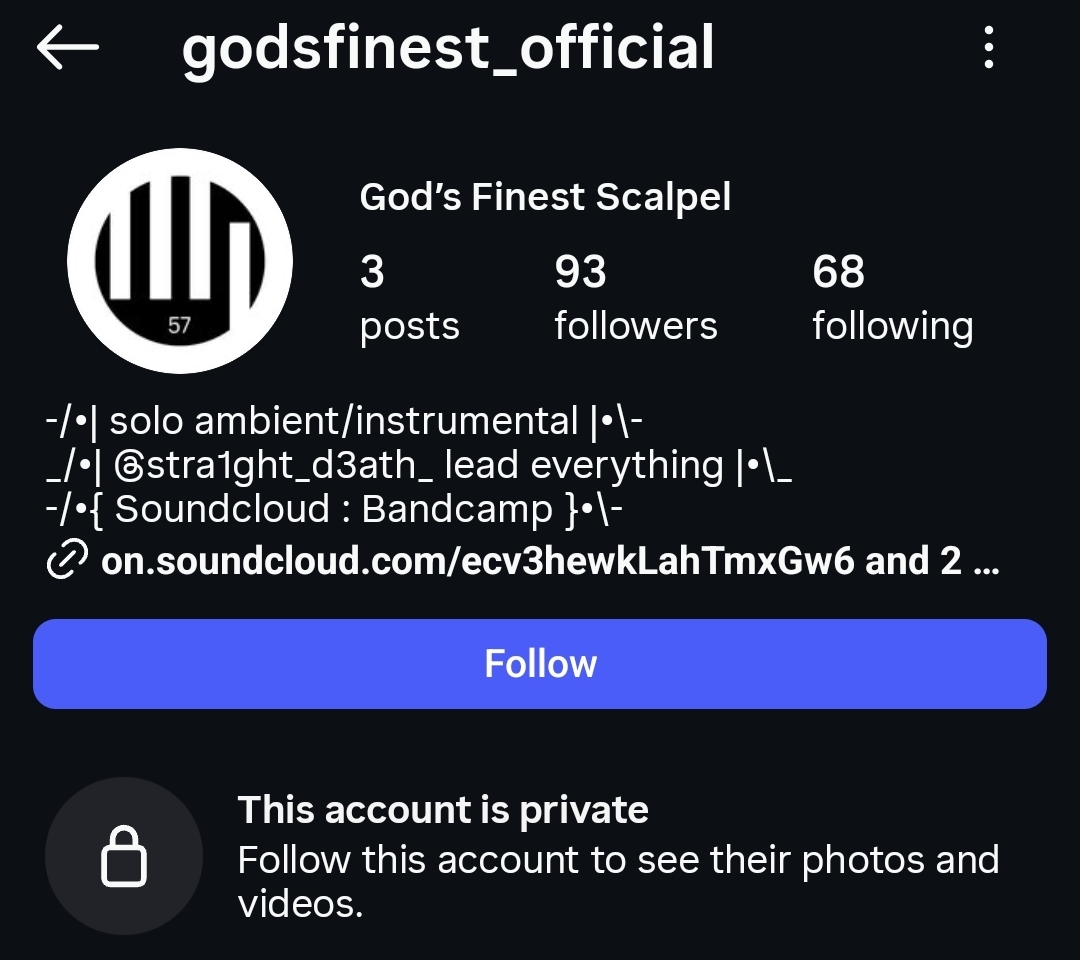Image resolution: width=1080 pixels, height=960 pixels.
Task: Tap the godsfinest_official username title
Action: click(448, 48)
